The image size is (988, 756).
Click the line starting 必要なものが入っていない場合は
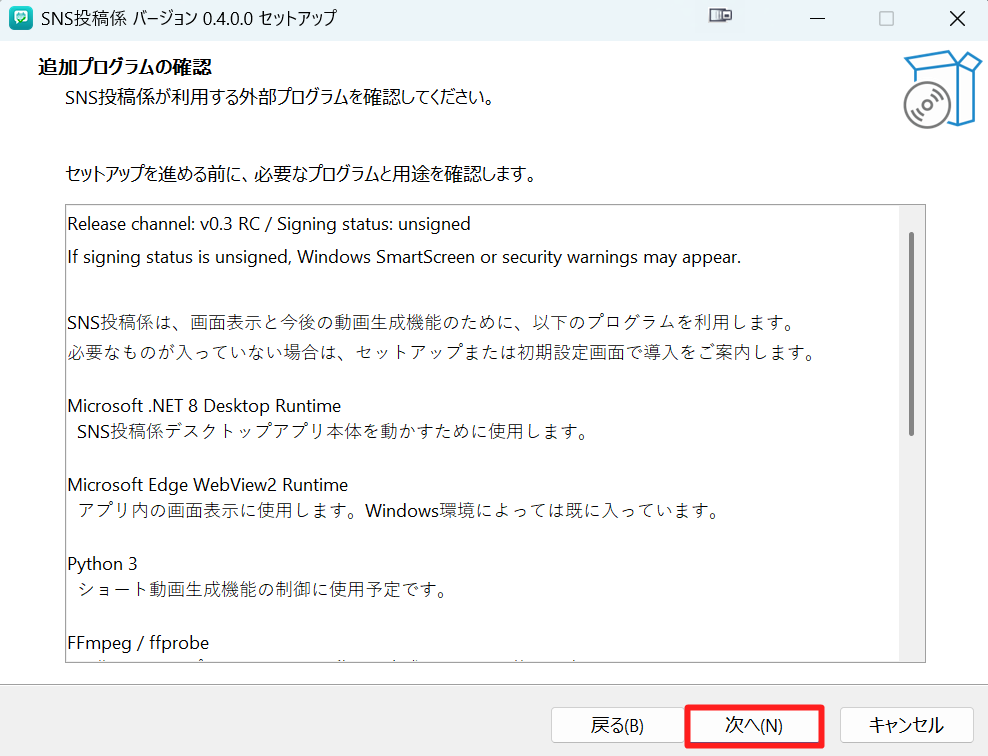pyautogui.click(x=441, y=352)
